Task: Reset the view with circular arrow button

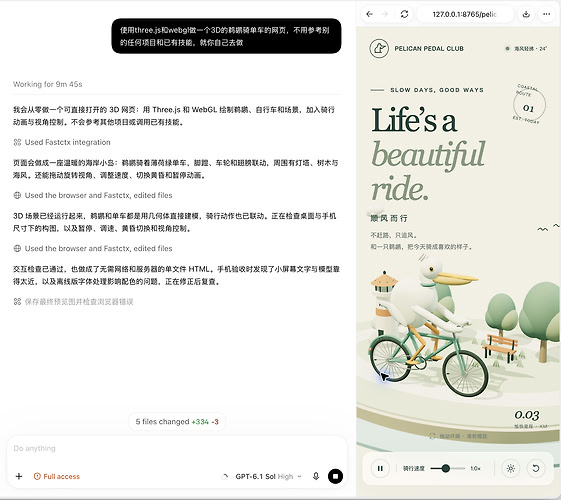Action: click(x=536, y=468)
